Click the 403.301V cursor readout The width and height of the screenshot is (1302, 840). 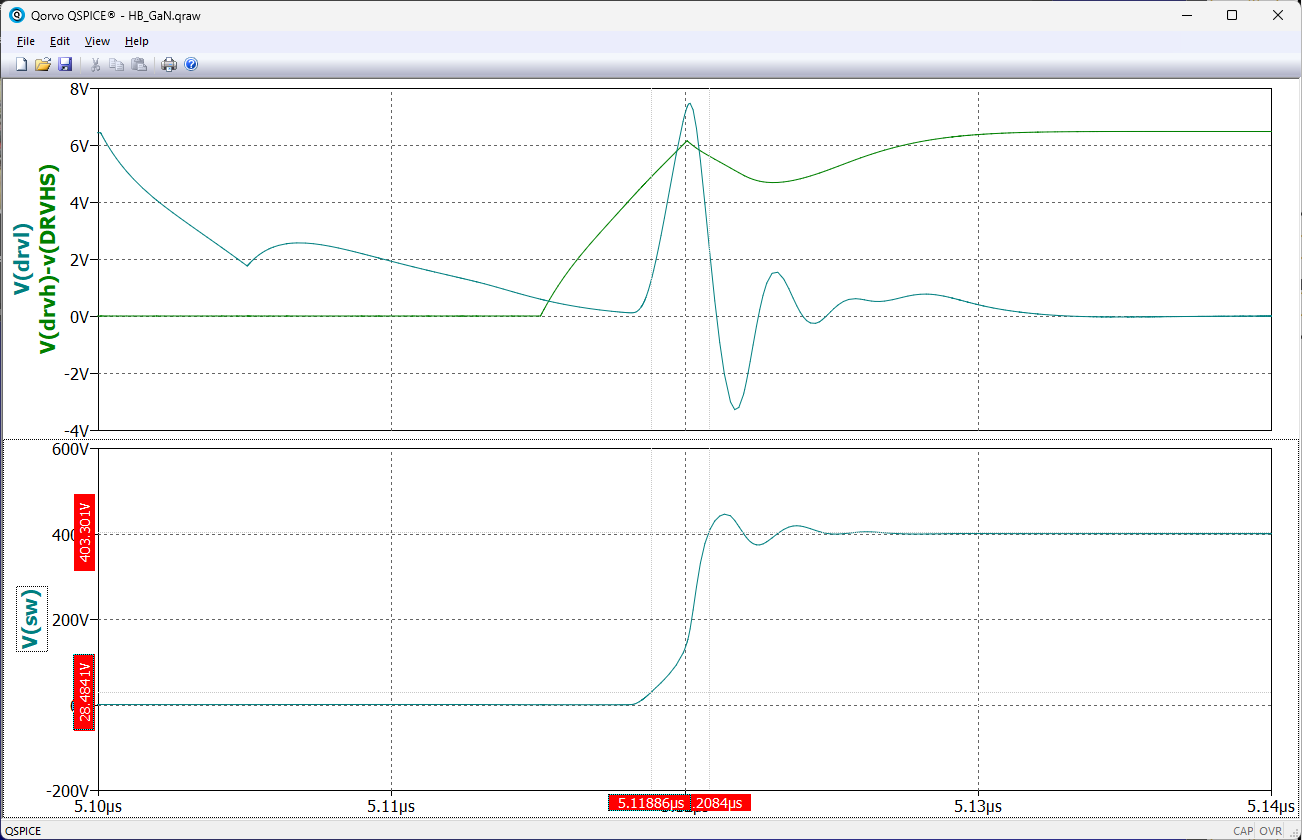point(85,533)
